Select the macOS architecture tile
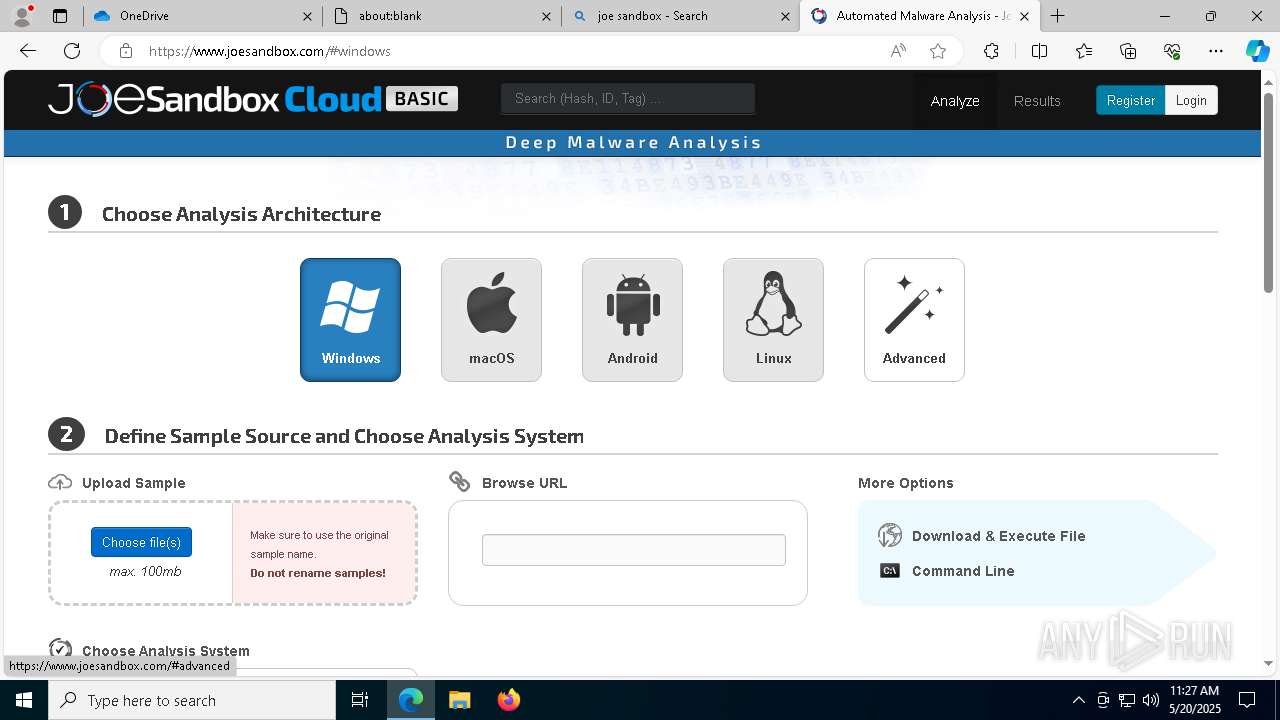This screenshot has height=720, width=1280. (x=491, y=320)
